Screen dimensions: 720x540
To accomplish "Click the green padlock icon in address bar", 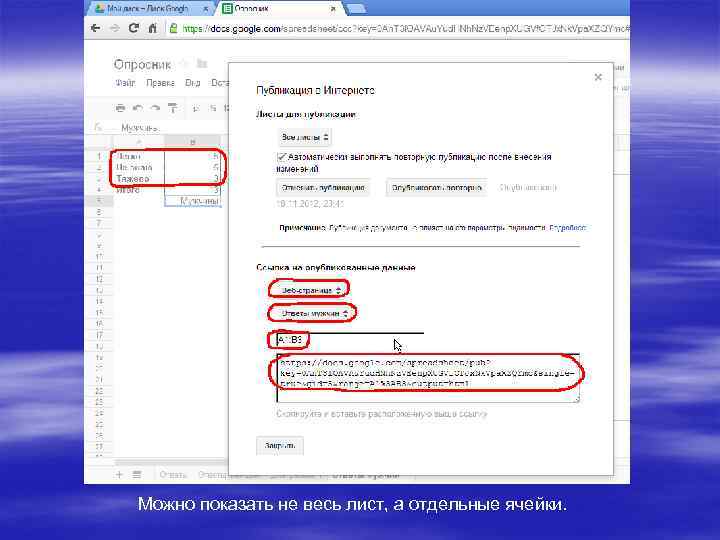I will point(174,28).
